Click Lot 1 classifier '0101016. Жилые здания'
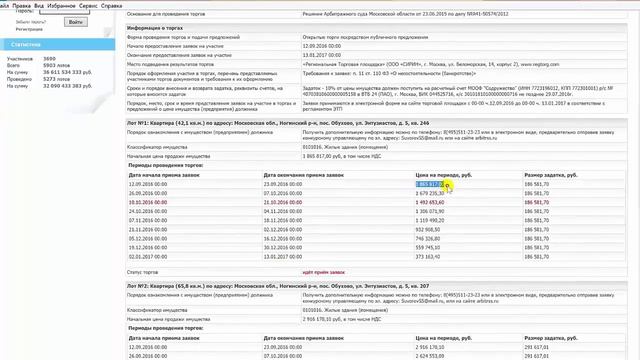The image size is (640, 360). coord(345,147)
